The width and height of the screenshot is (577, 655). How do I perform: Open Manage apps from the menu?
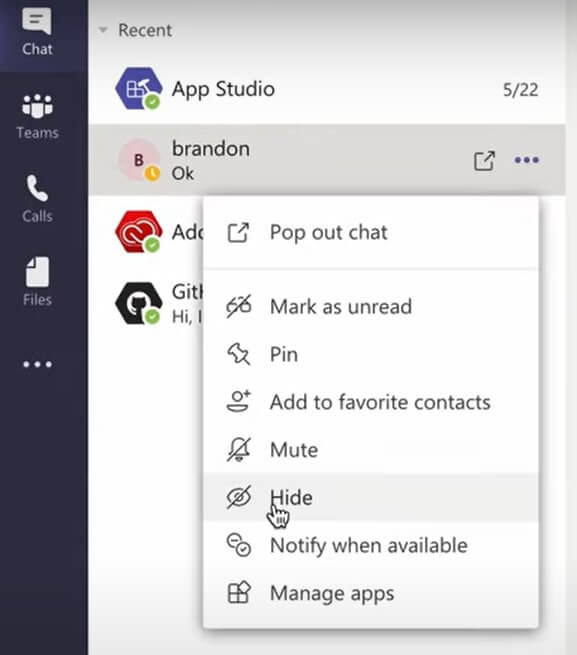click(x=371, y=593)
